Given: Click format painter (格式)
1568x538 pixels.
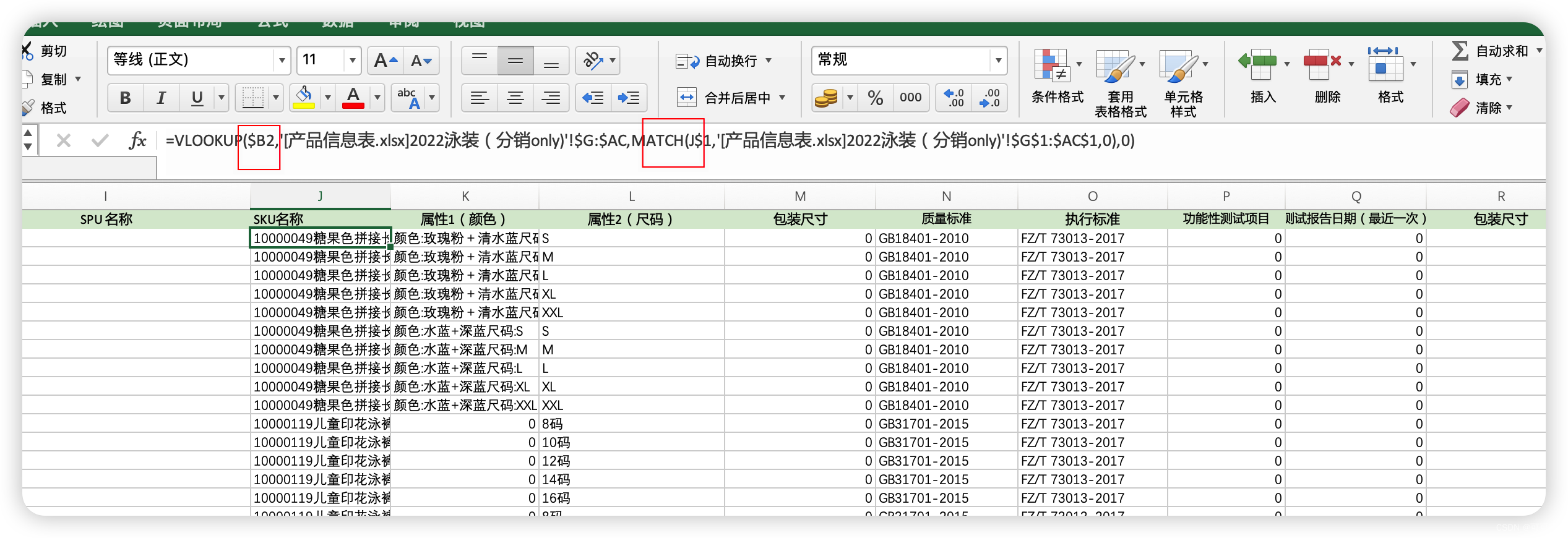Looking at the screenshot, I should click(x=45, y=108).
